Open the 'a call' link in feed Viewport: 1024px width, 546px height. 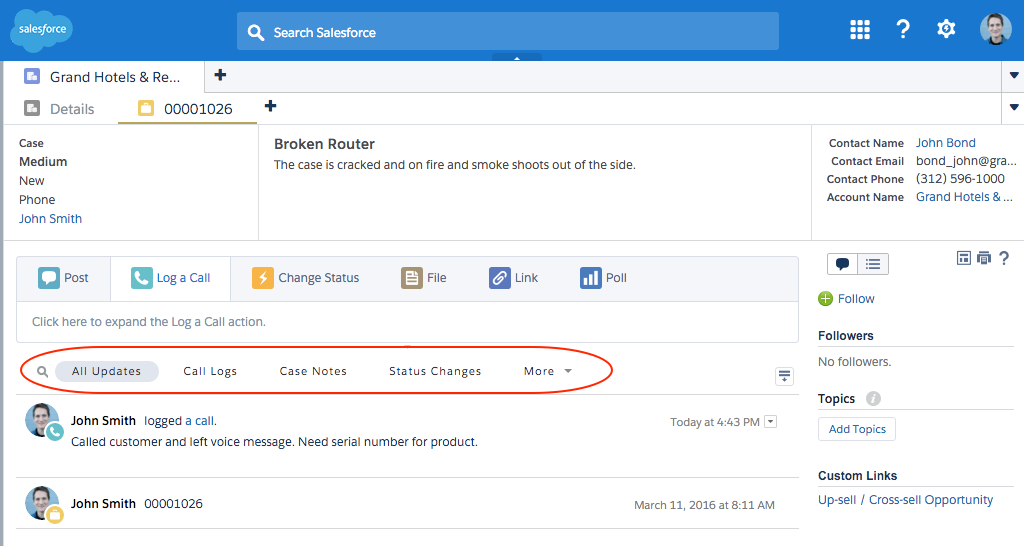(x=200, y=421)
